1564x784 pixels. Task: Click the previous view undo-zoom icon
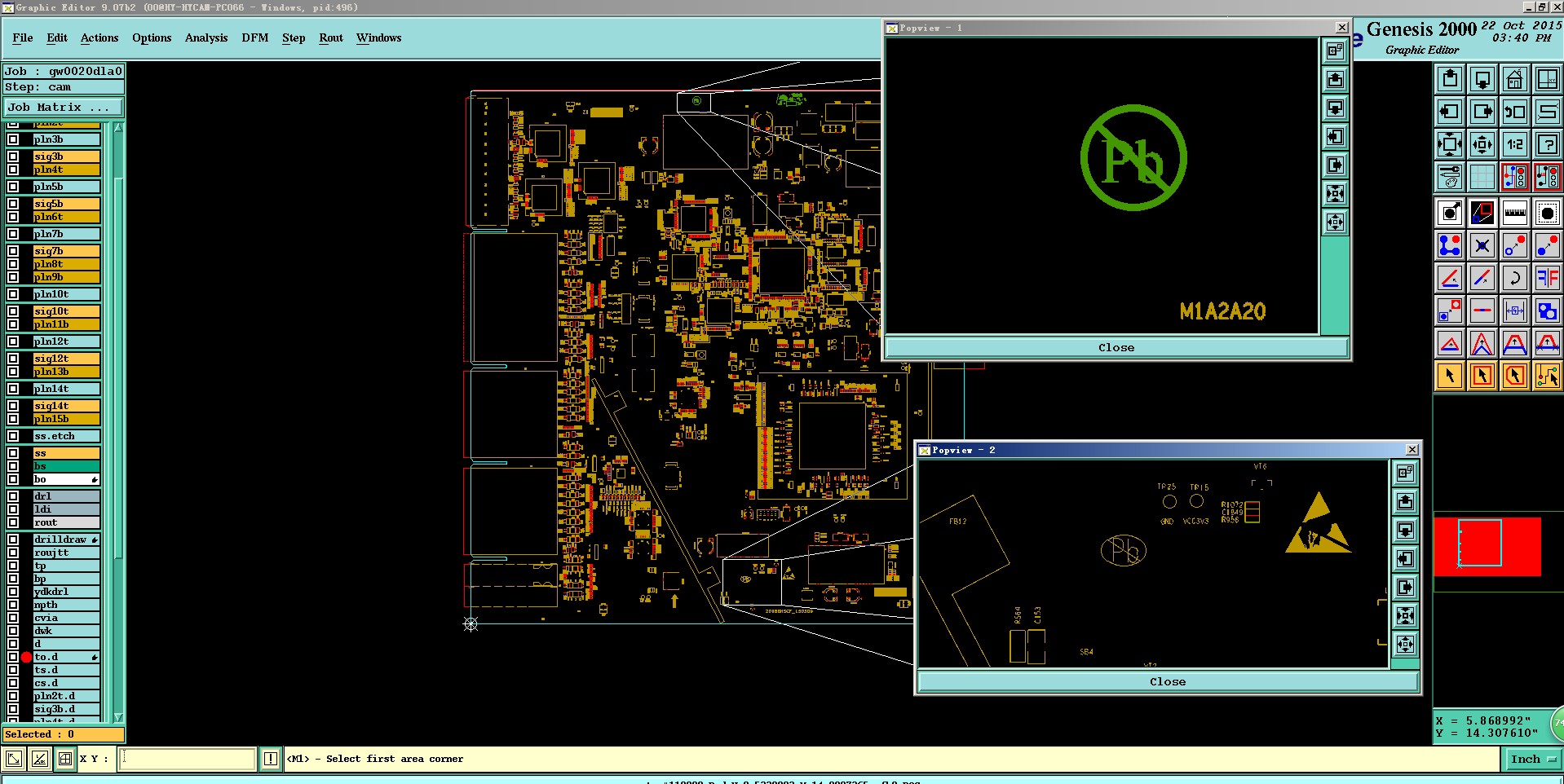click(x=1515, y=112)
